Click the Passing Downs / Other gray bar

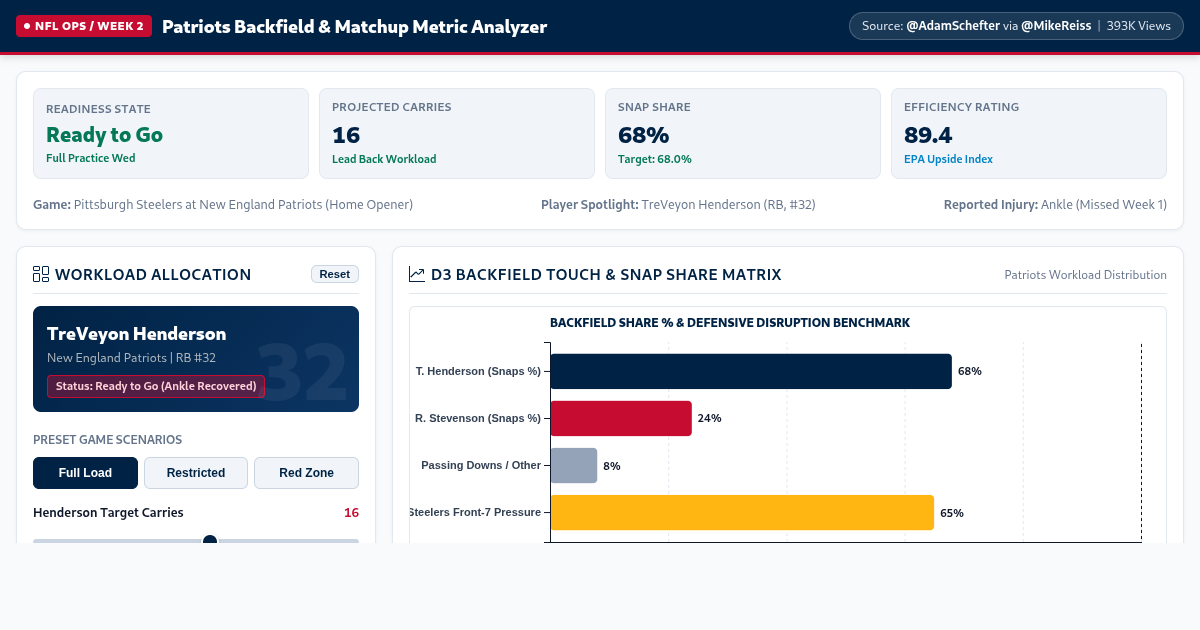pos(574,466)
